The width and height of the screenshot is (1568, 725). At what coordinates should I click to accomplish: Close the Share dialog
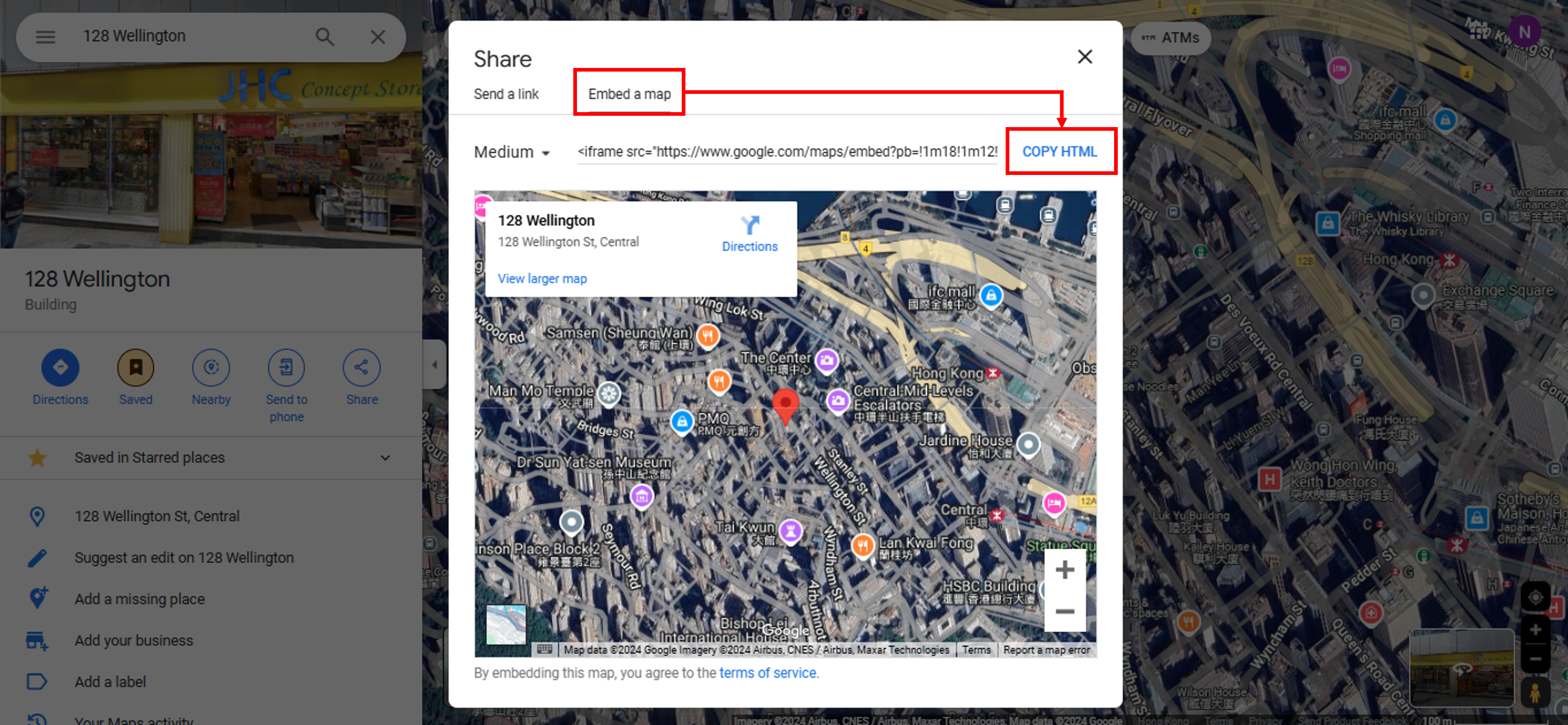1084,57
